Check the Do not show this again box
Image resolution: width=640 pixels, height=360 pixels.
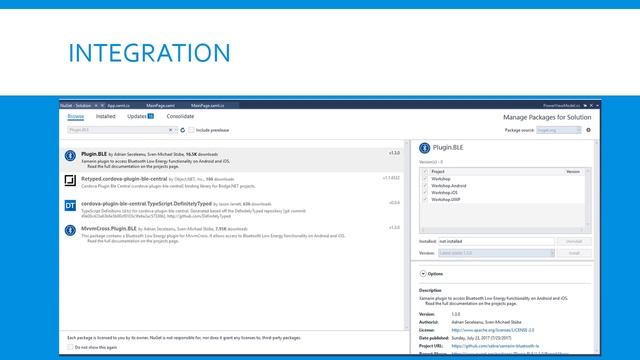point(70,347)
